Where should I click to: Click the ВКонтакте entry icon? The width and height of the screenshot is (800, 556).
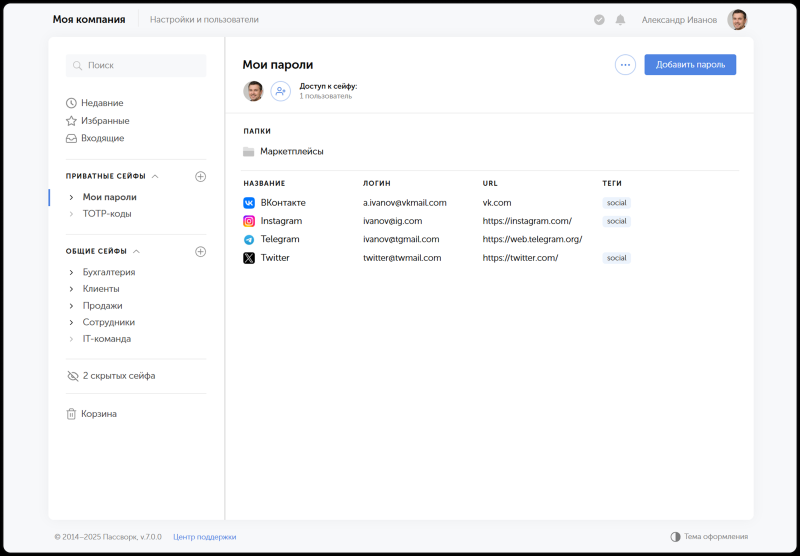point(249,203)
